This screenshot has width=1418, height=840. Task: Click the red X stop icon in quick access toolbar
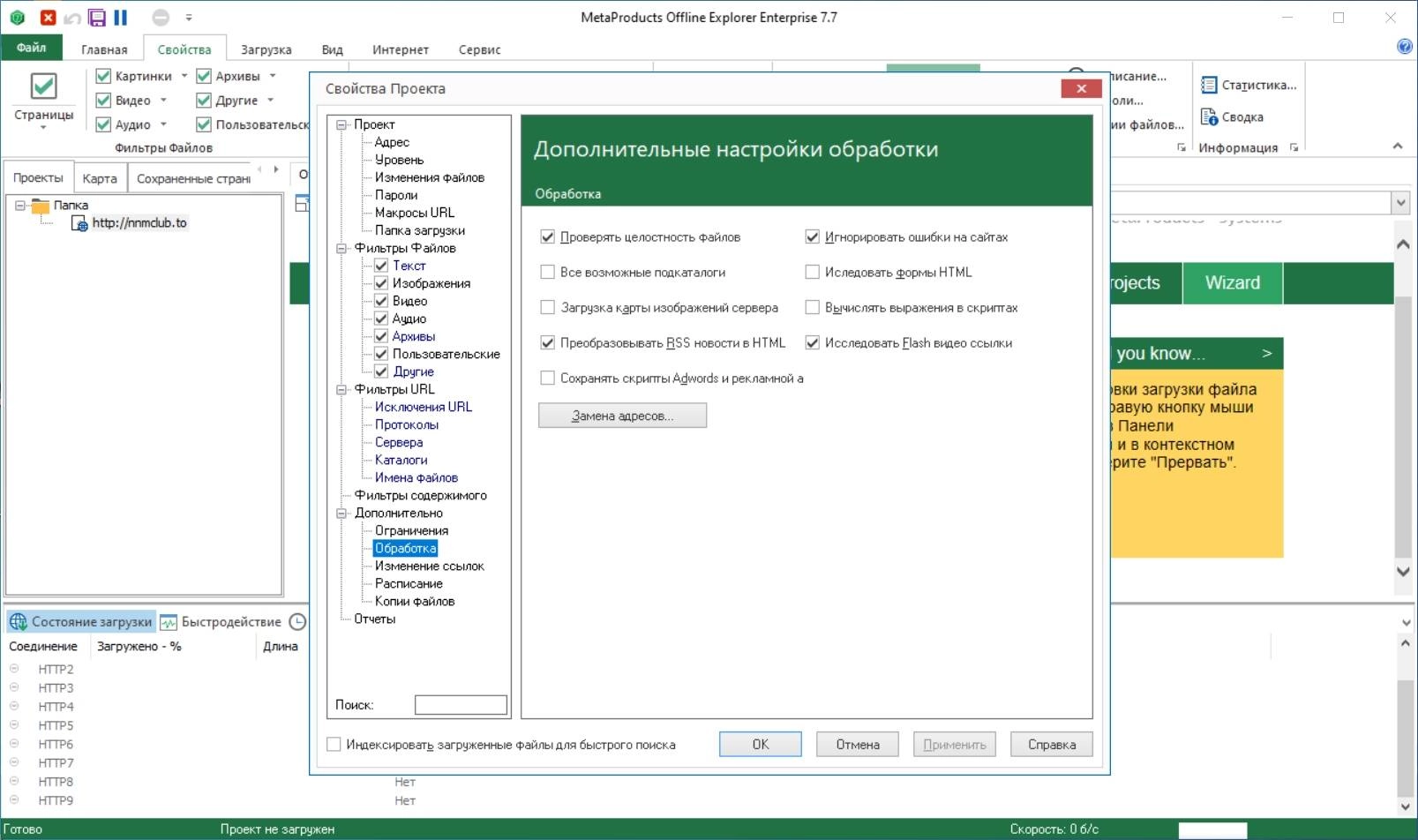[x=48, y=18]
